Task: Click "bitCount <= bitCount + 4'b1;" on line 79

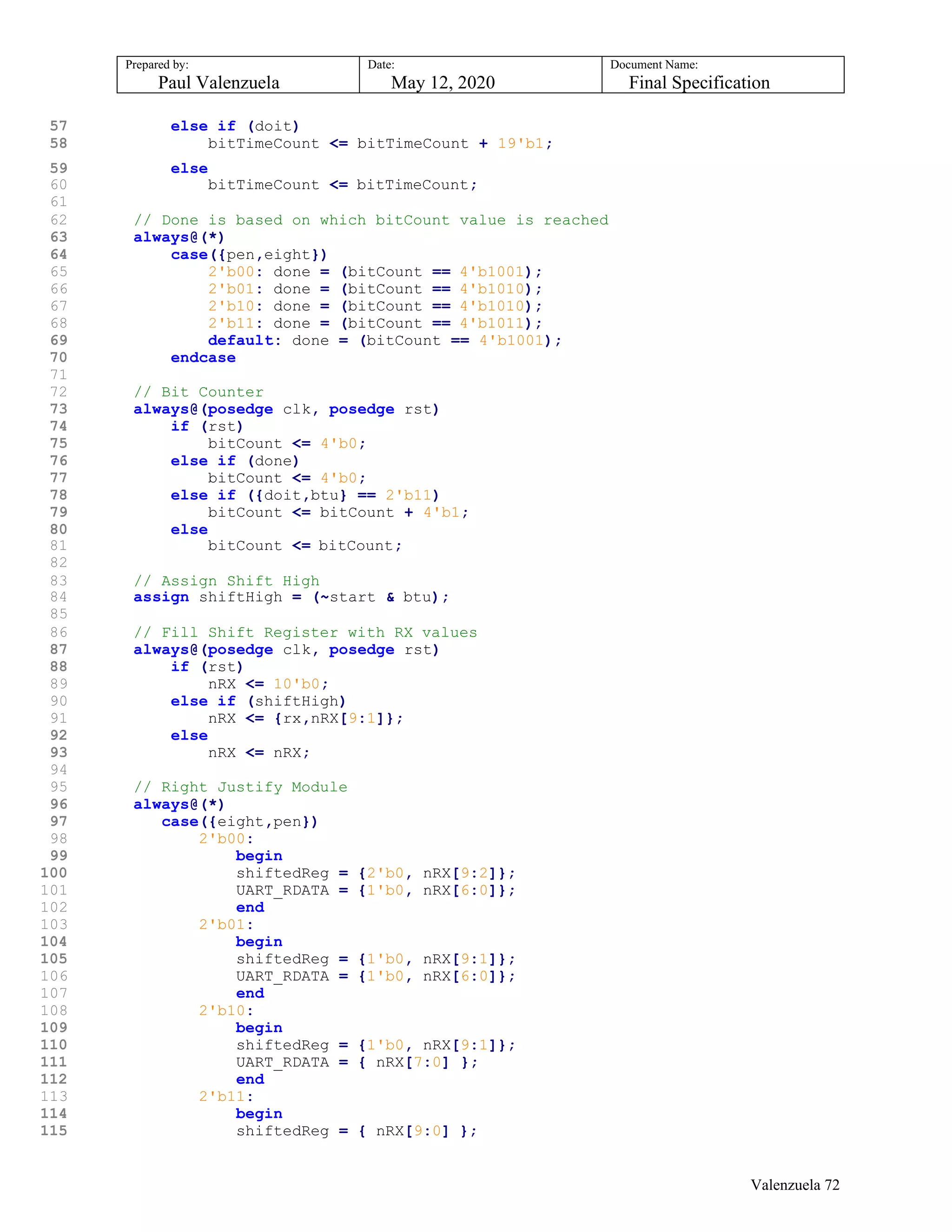Action: click(338, 513)
